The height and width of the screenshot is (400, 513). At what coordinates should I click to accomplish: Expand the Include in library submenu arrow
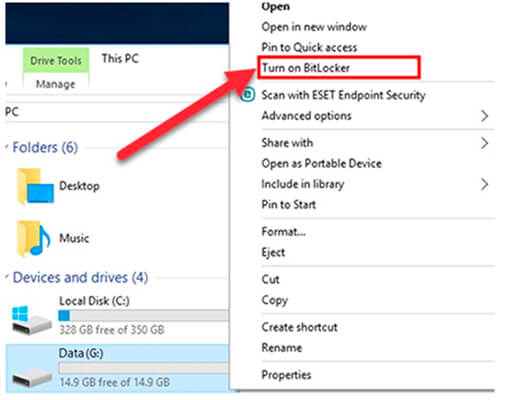click(x=484, y=184)
